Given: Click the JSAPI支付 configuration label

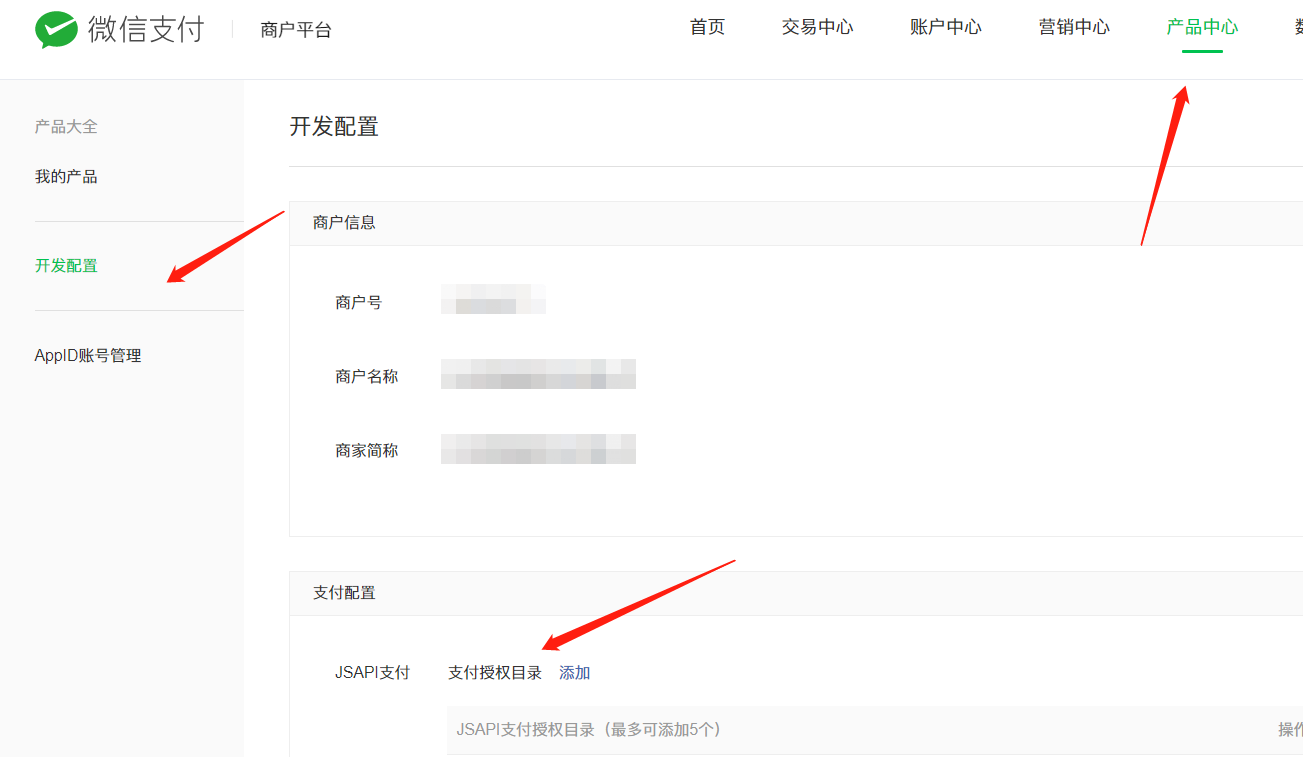Looking at the screenshot, I should tap(374, 673).
